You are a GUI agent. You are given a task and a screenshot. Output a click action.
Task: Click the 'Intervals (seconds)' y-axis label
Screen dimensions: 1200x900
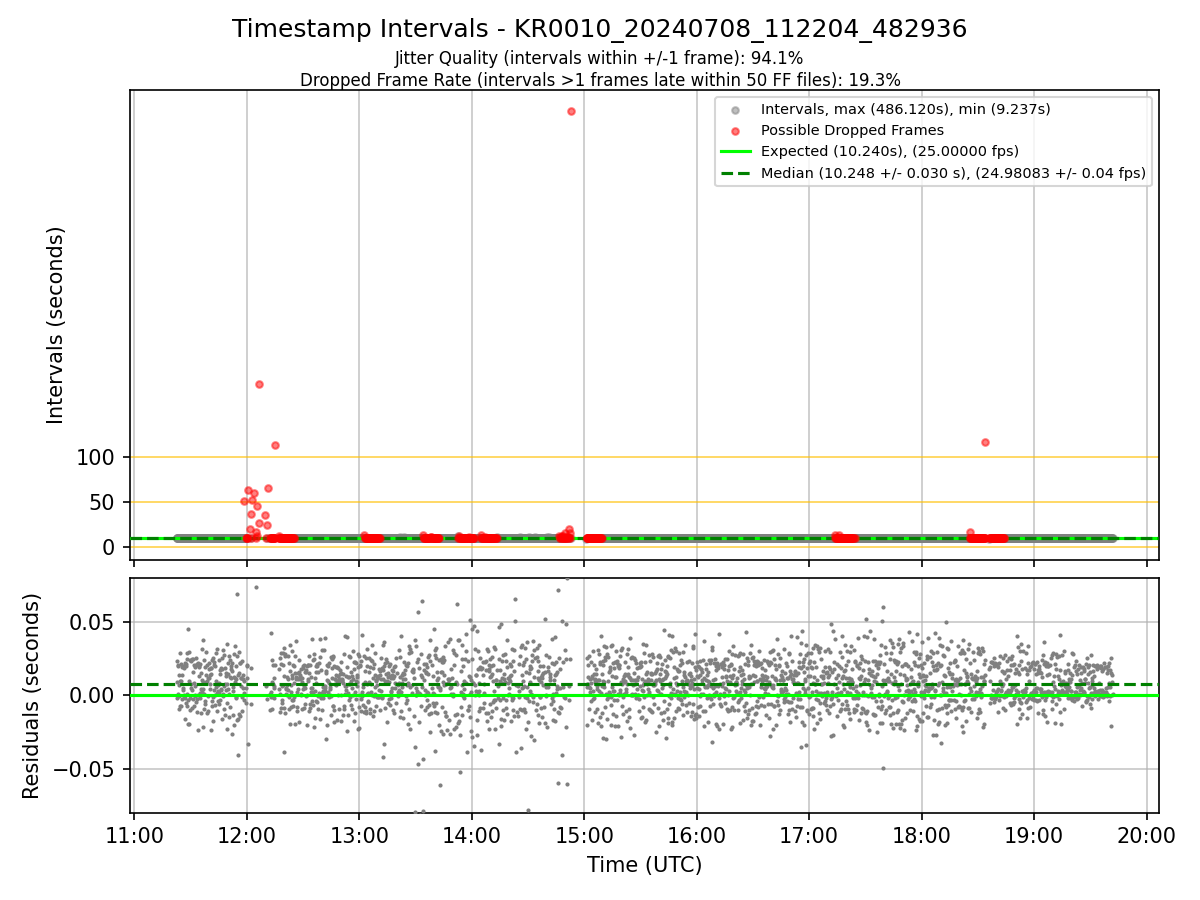point(56,325)
